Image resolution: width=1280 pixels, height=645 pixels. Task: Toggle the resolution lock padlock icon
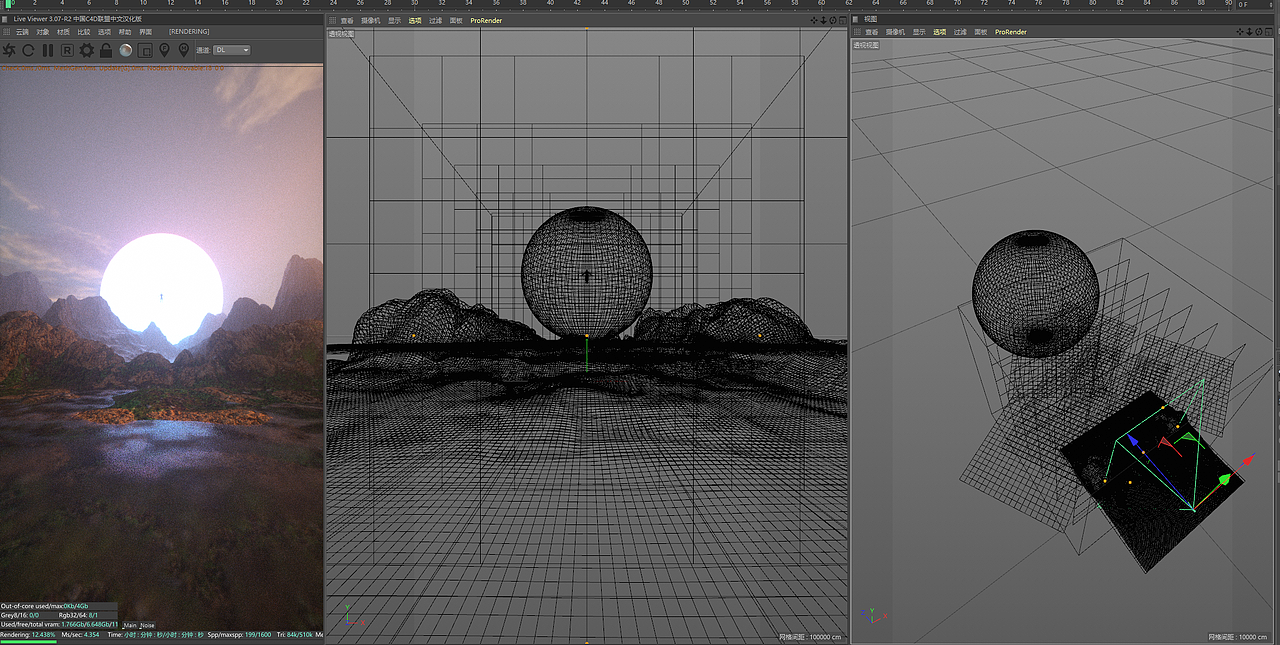106,50
